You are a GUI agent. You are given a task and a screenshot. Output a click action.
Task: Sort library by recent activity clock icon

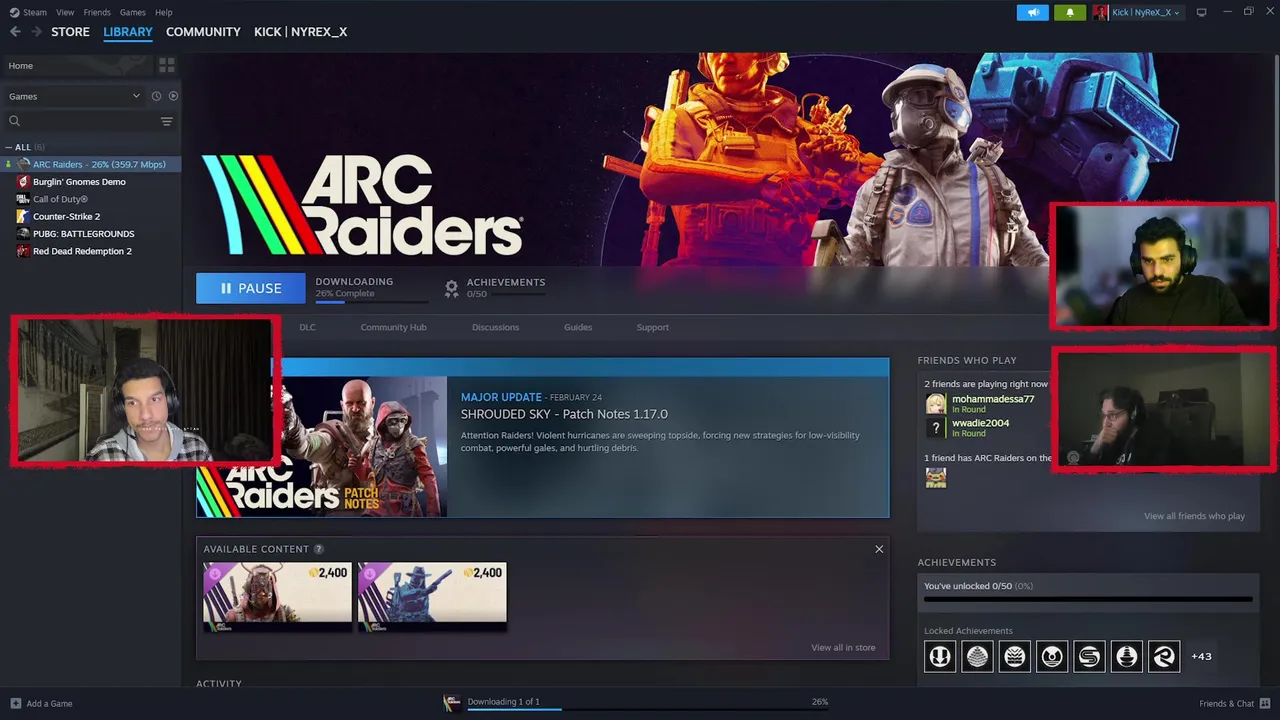click(156, 96)
